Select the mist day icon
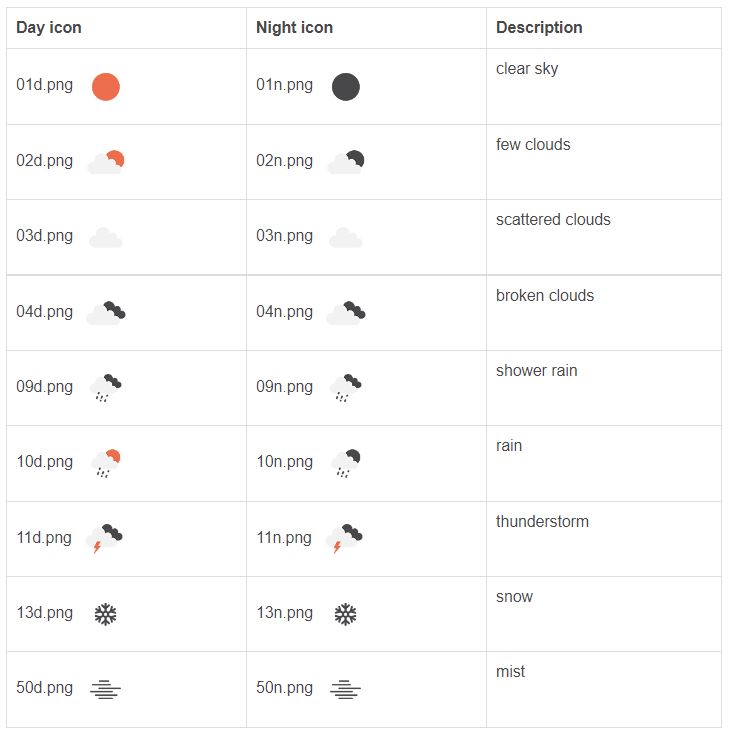Viewport: 729px width, 733px height. 106,690
